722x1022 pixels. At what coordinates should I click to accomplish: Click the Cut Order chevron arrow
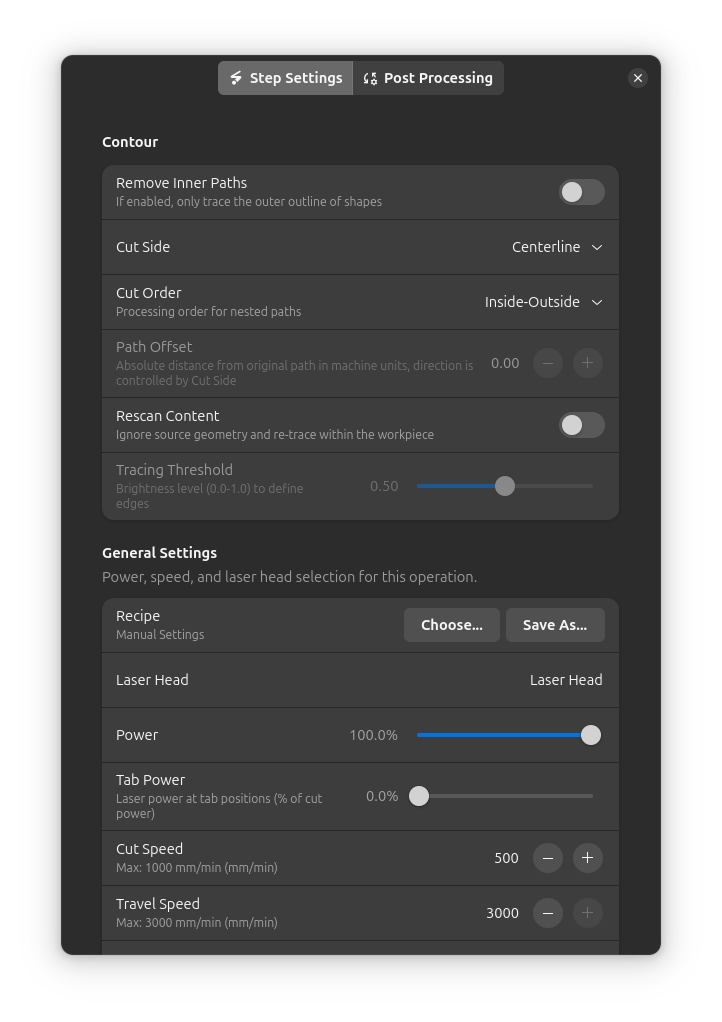(x=597, y=302)
